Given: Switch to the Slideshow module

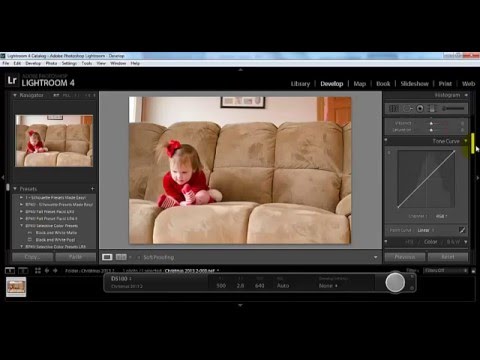Looking at the screenshot, I should (x=415, y=84).
